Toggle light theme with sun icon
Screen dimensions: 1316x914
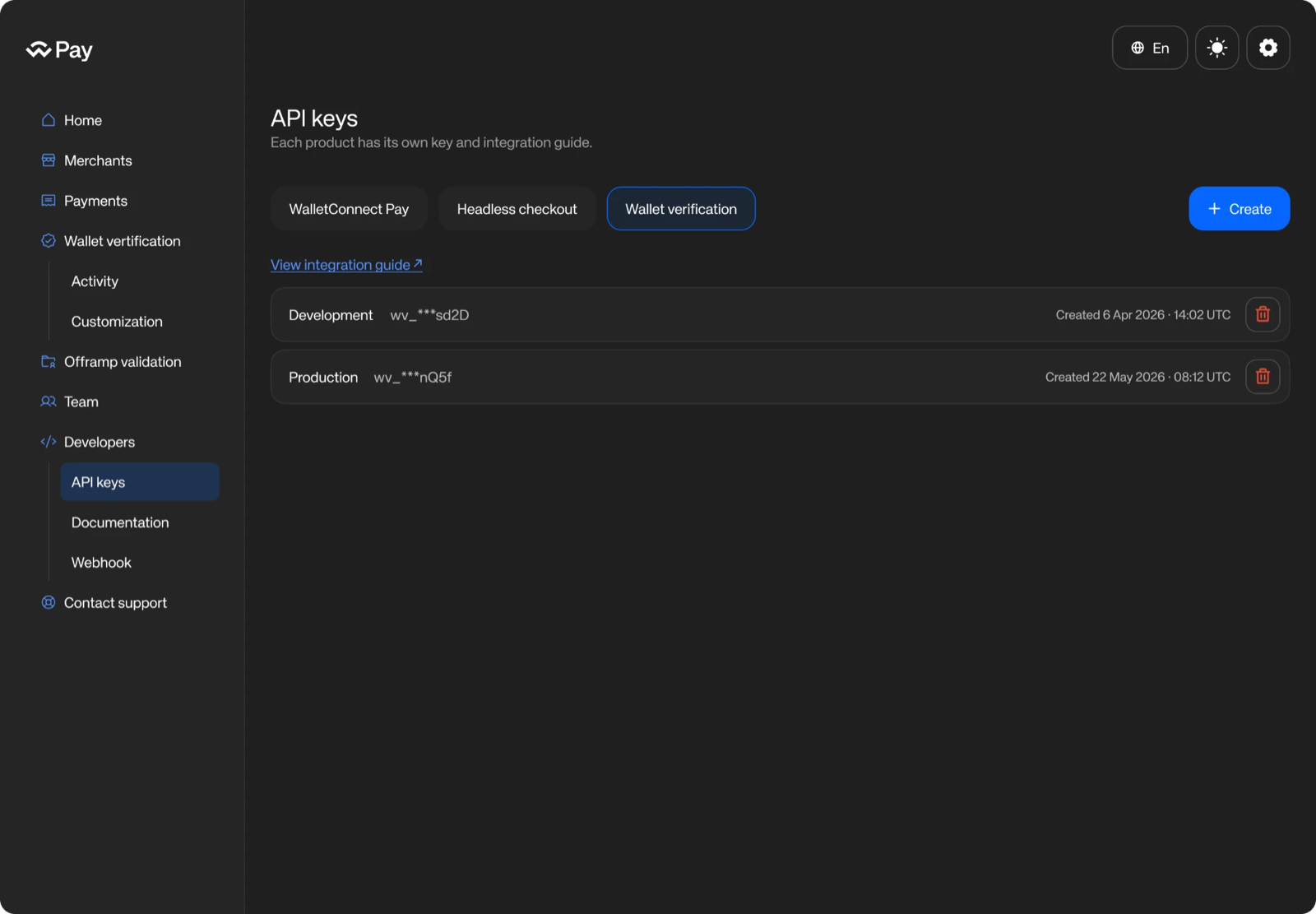pos(1216,48)
